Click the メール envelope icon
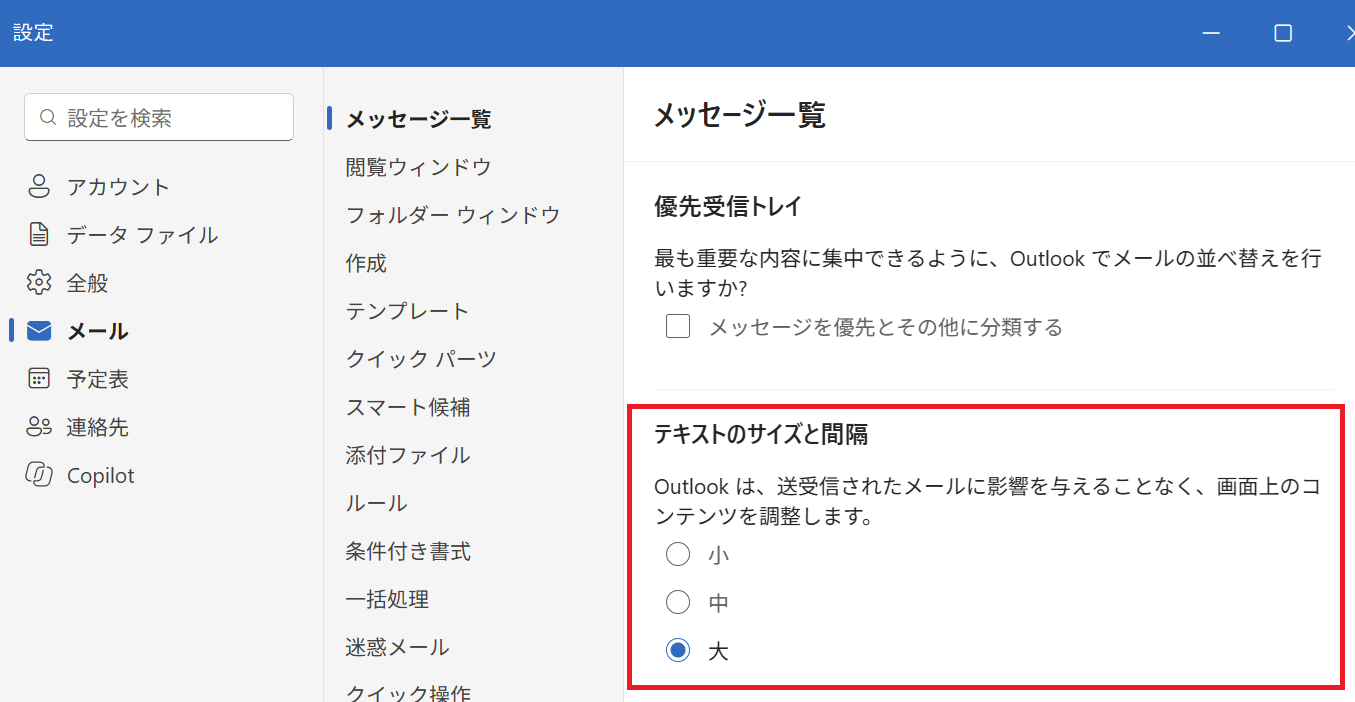The image size is (1355, 702). coord(39,331)
